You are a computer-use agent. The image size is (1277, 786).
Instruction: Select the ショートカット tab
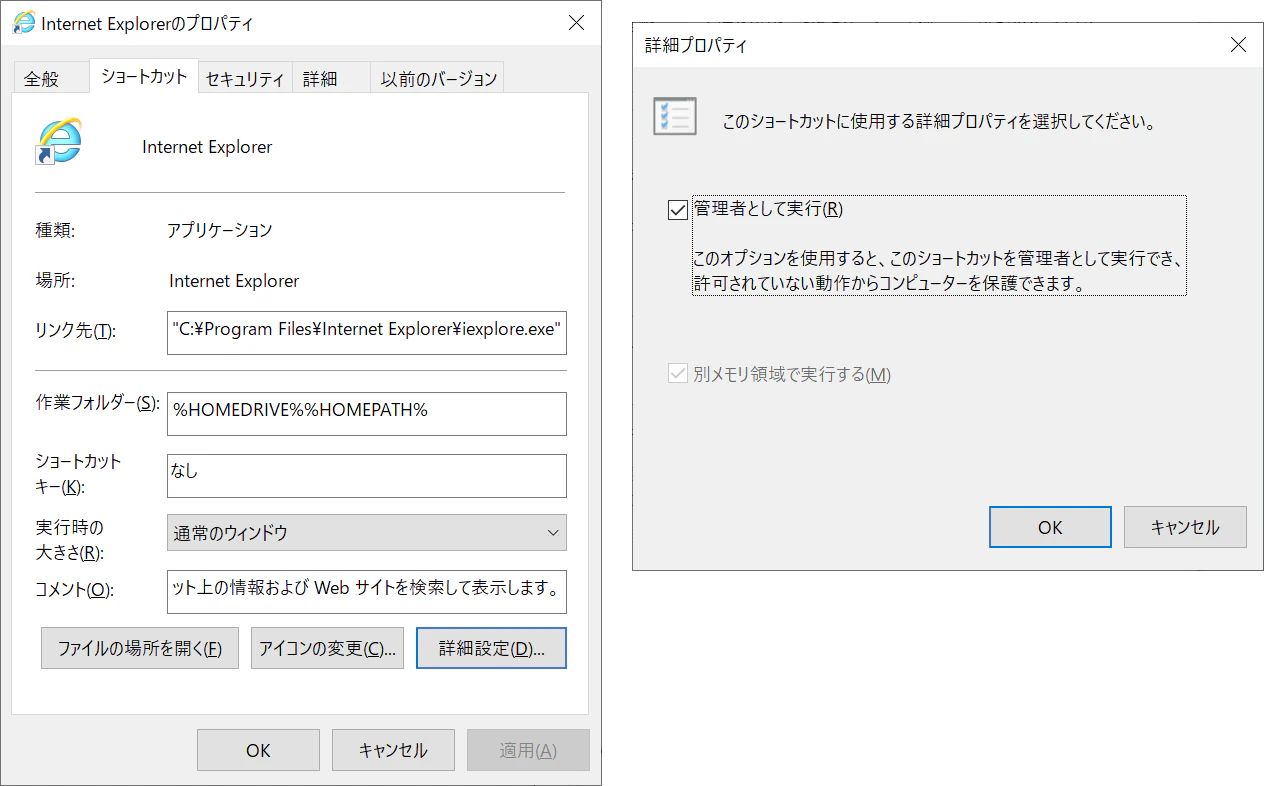[x=144, y=76]
